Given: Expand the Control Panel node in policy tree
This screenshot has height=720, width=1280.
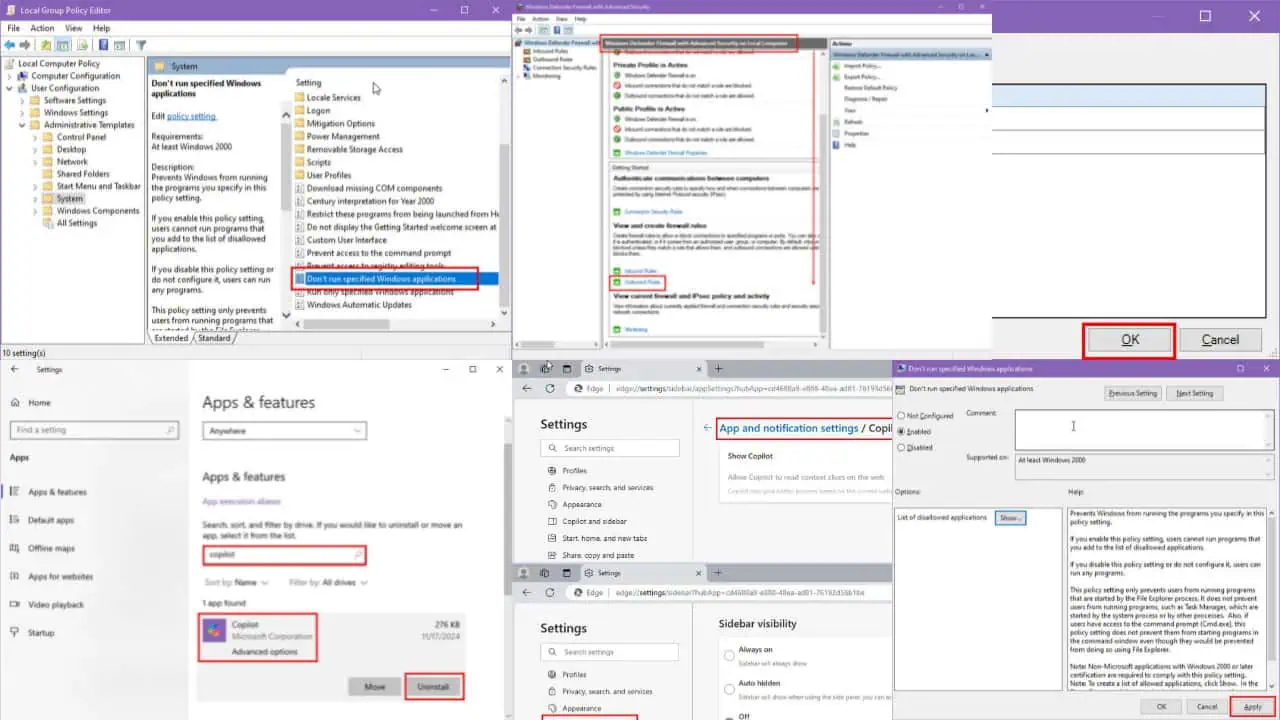Looking at the screenshot, I should [x=35, y=137].
